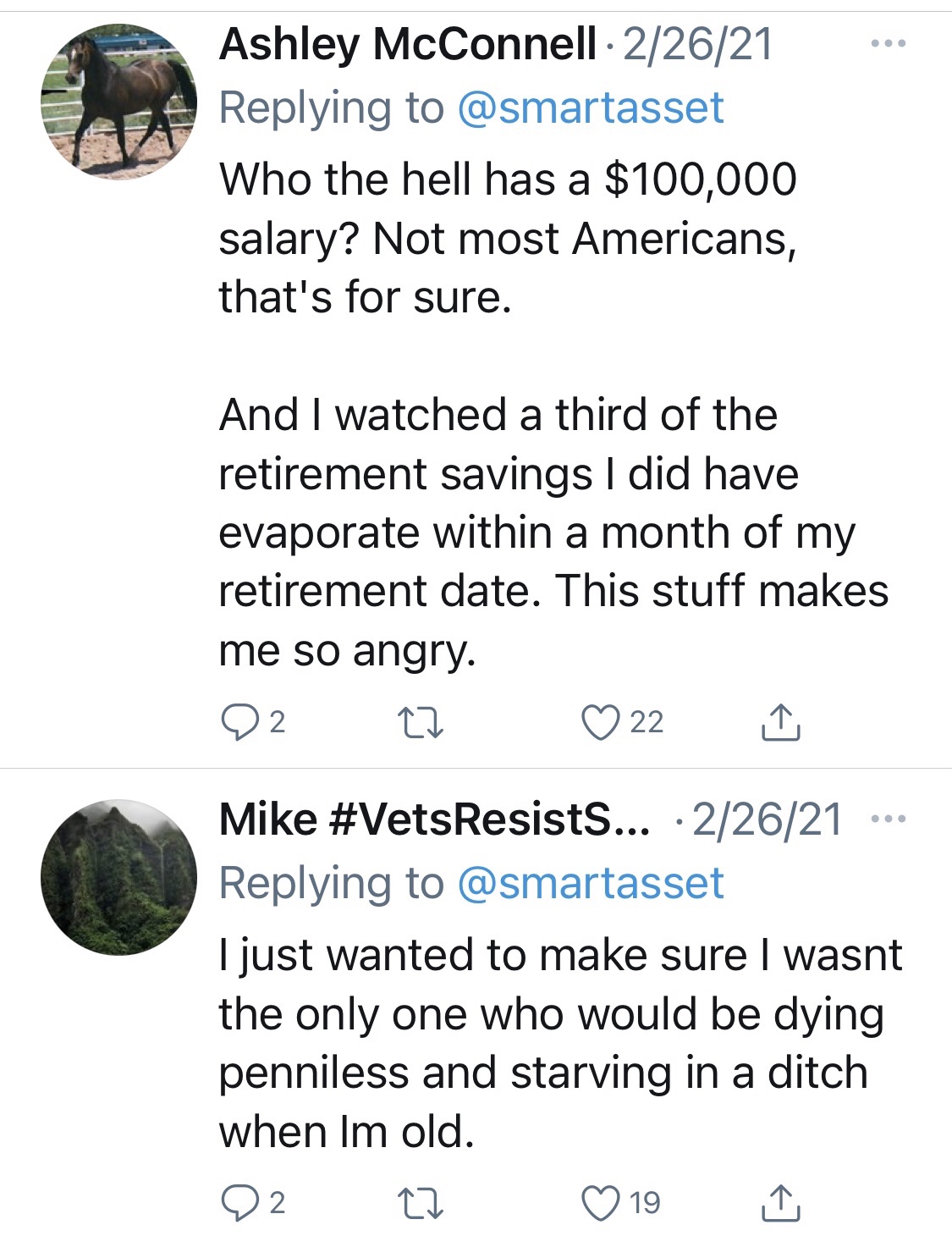Open @smartasset link in Ashley's reply
This screenshot has width=952, height=1247.
pos(590,108)
